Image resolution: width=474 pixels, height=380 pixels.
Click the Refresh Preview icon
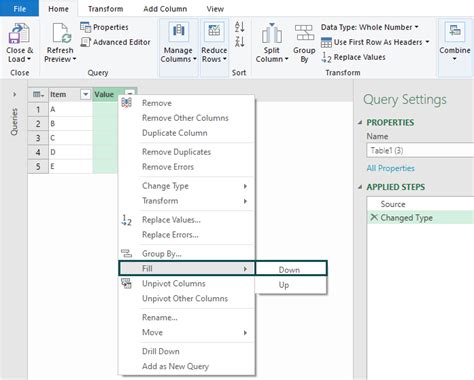(61, 33)
